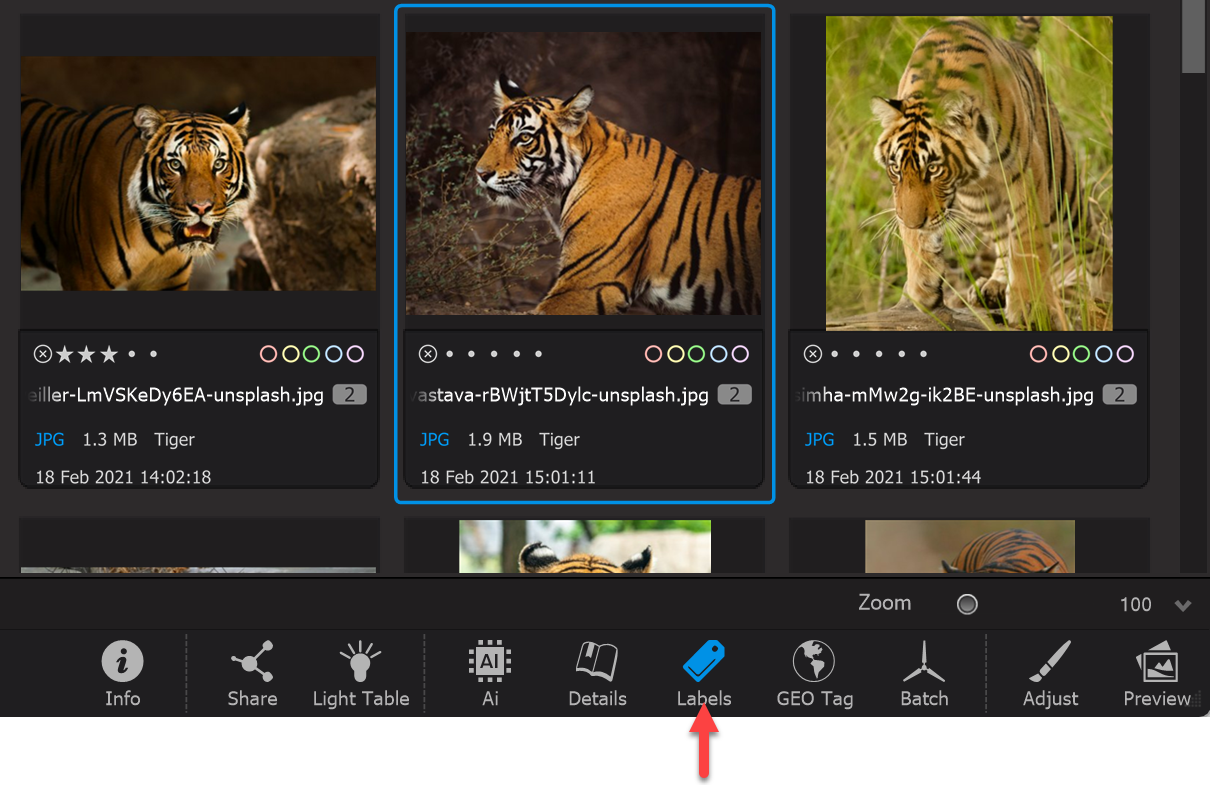Toggle red label on eiller-LmVSKeDy6EA photo
The height and width of the screenshot is (785, 1210).
[x=268, y=354]
